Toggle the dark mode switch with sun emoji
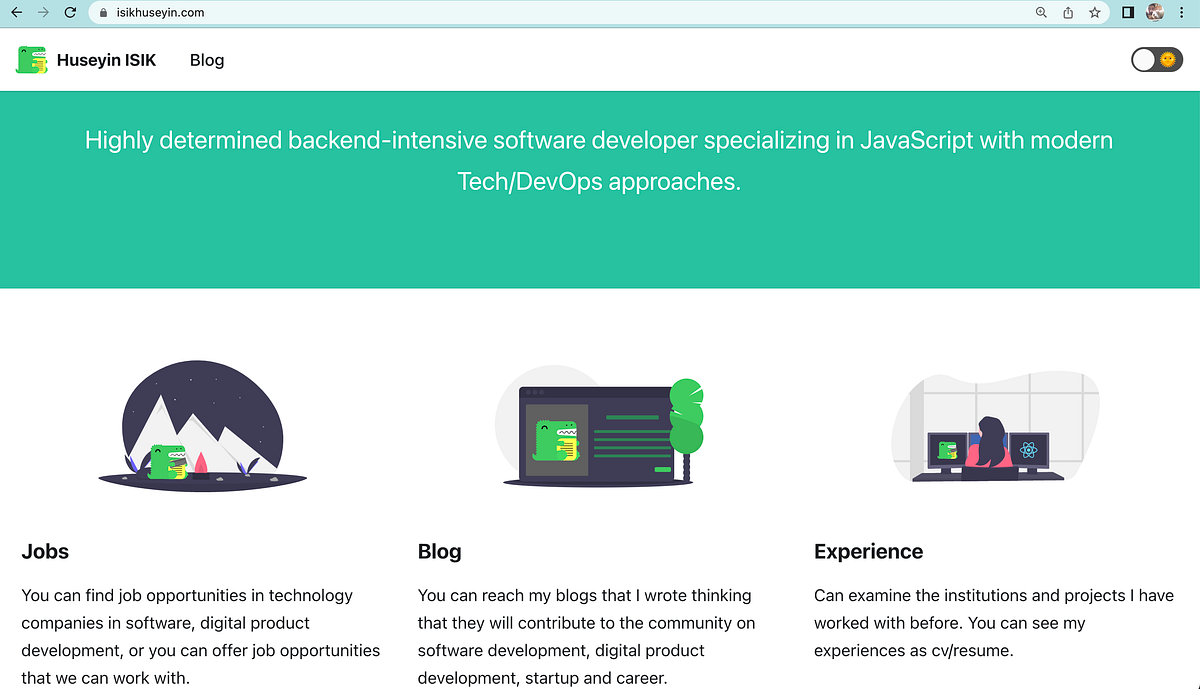Viewport: 1200px width, 689px height. [1157, 60]
